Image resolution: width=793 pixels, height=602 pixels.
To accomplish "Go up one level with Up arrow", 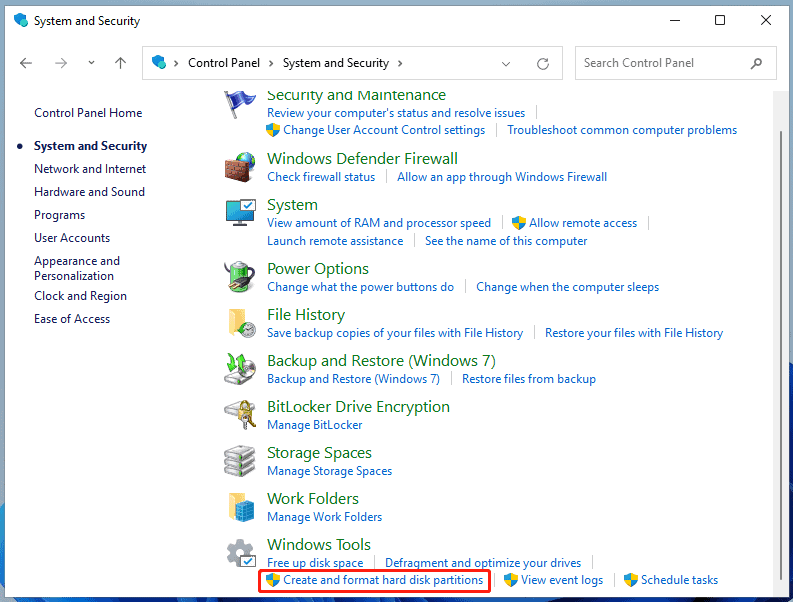I will coord(120,63).
